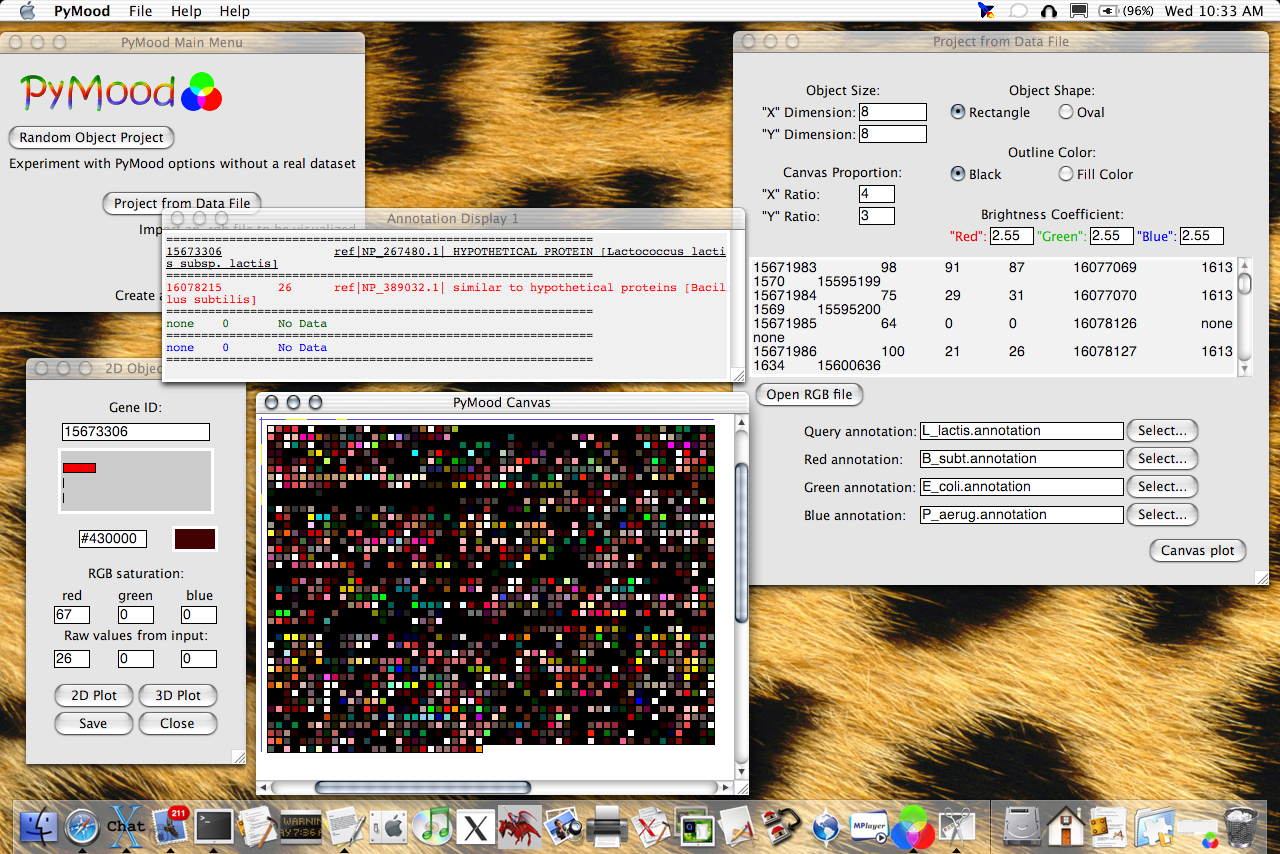1280x854 pixels.
Task: Launch Safari from the Dock
Action: point(82,826)
